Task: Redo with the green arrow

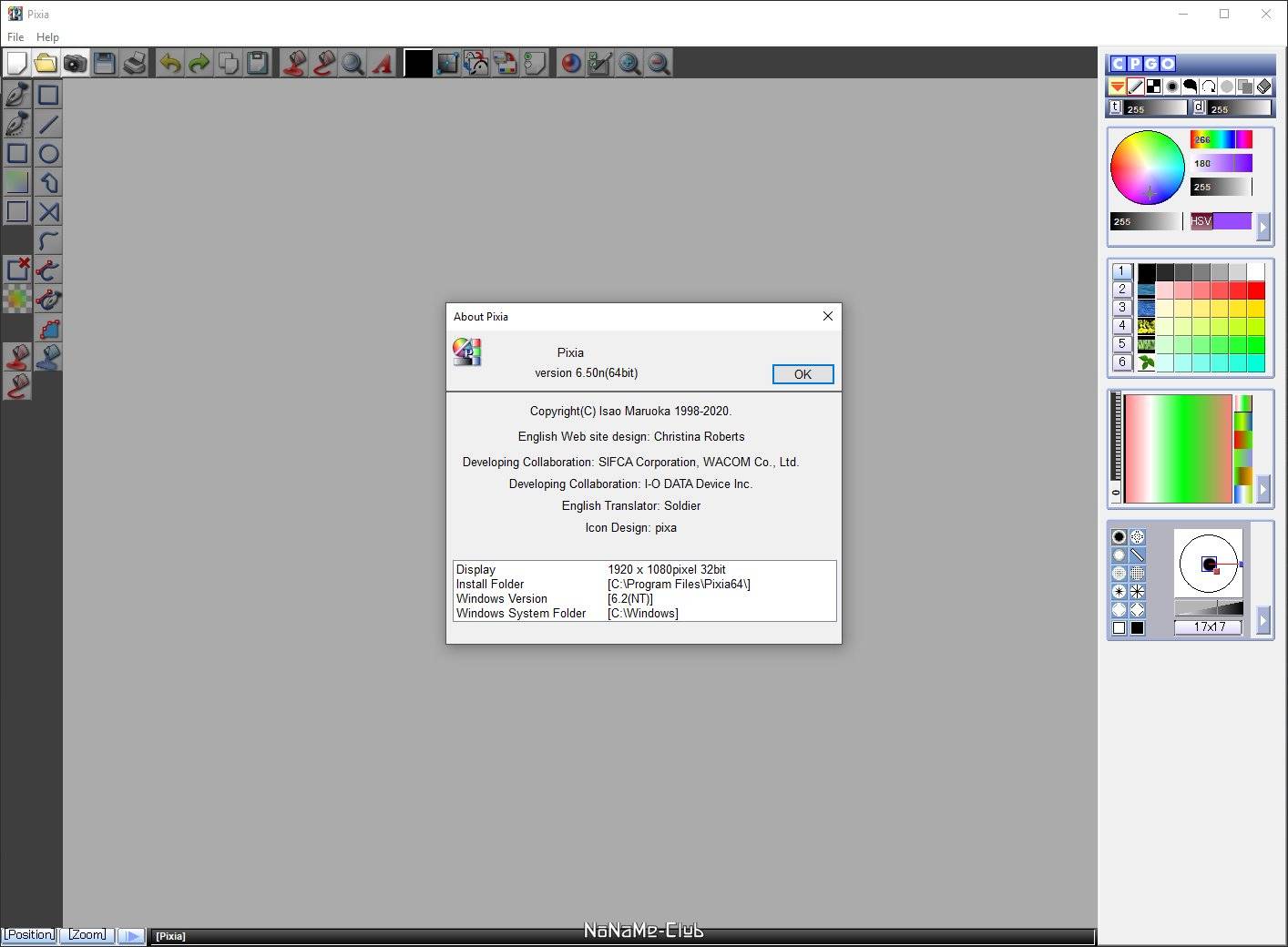Action: click(x=199, y=63)
